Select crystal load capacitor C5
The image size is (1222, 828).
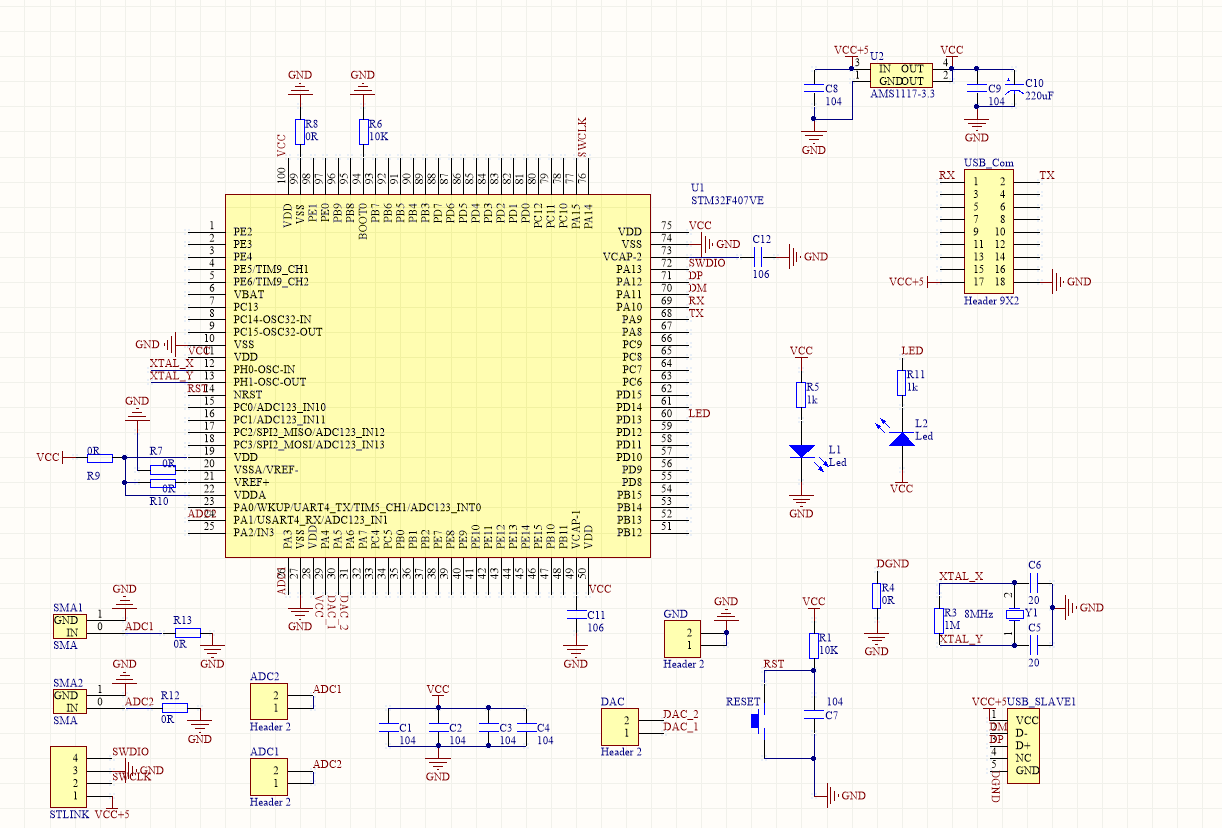[x=1035, y=644]
